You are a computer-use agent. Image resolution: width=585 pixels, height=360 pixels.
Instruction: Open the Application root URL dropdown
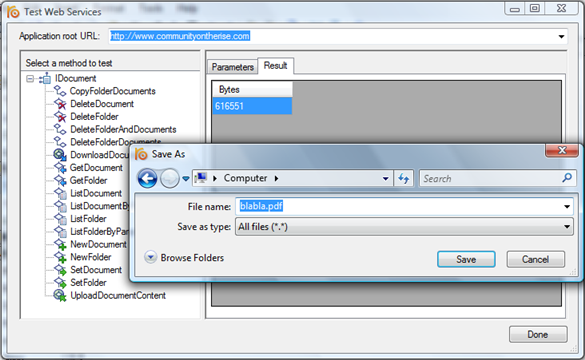point(561,37)
